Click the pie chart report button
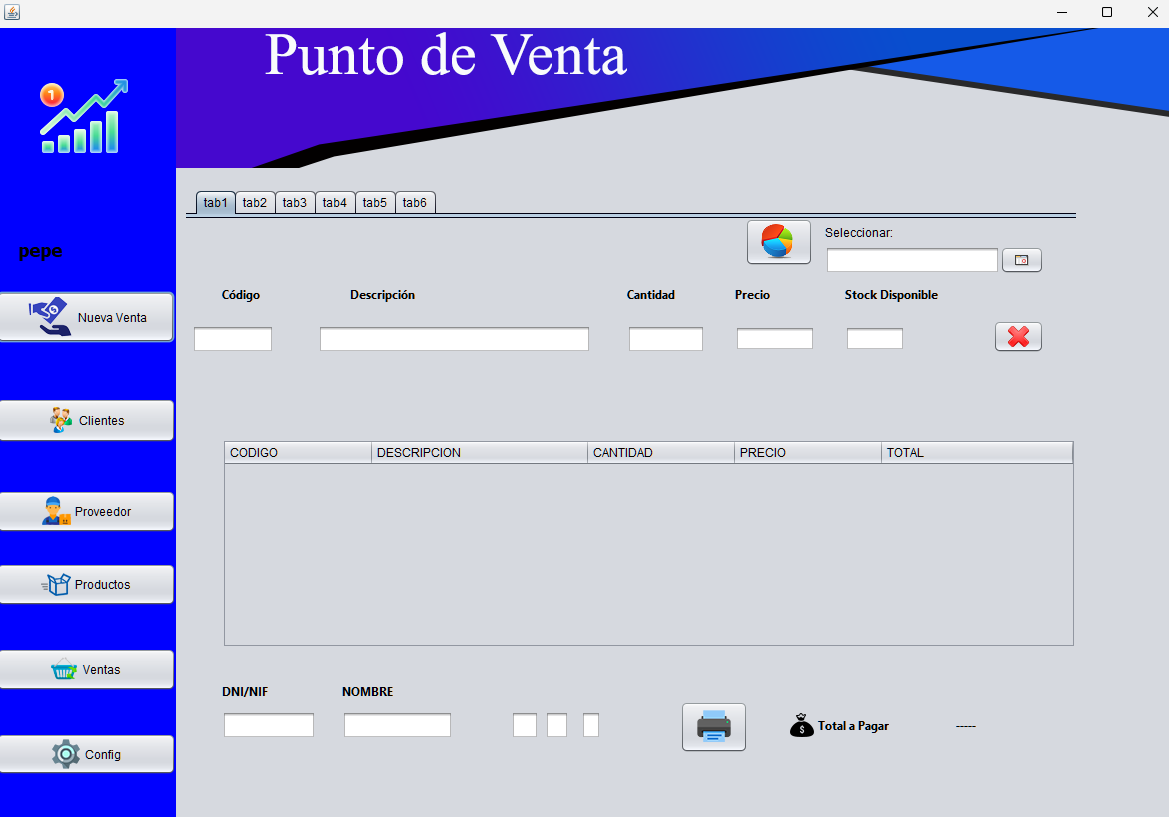The image size is (1169, 817). pos(778,242)
